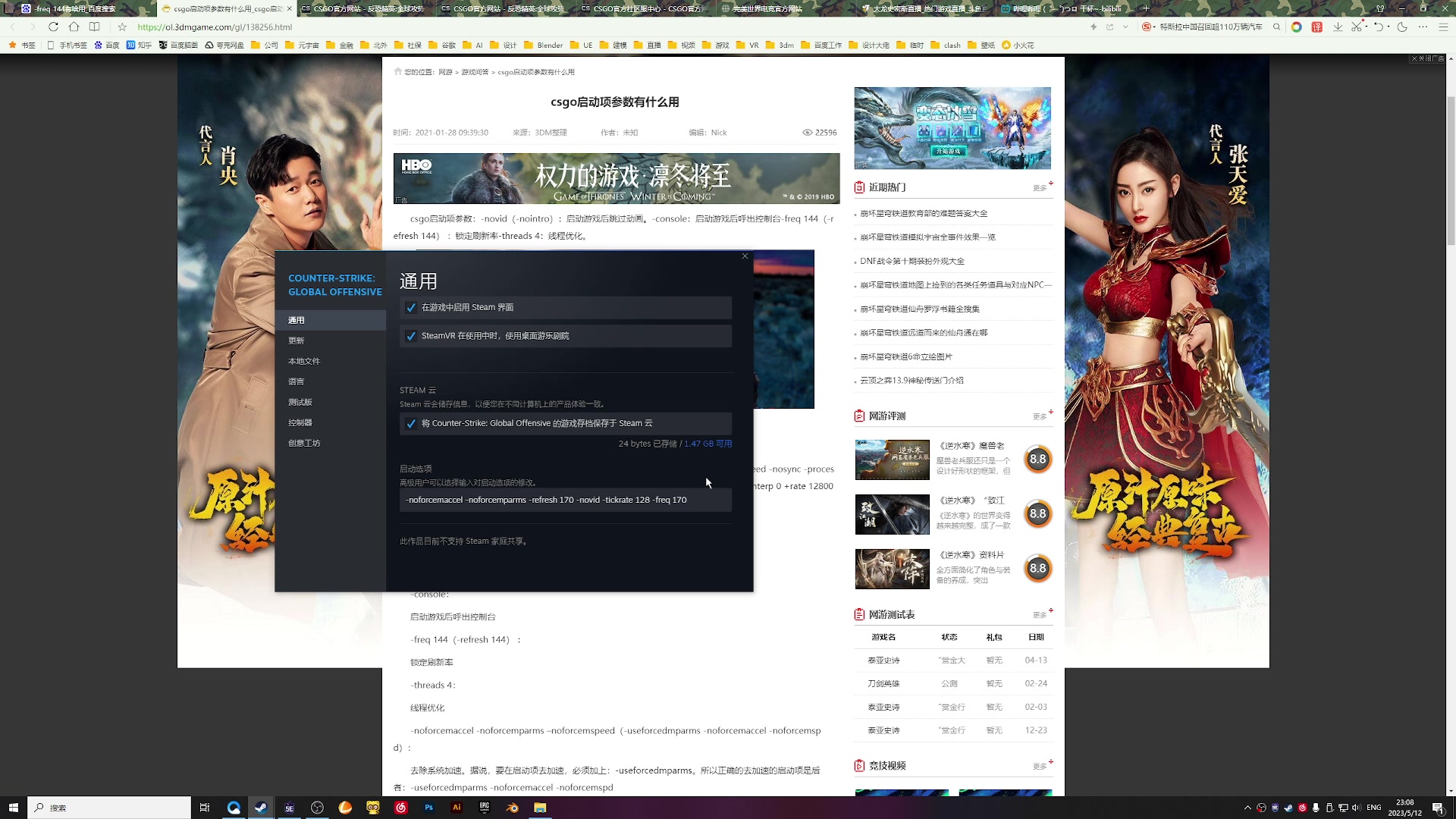The width and height of the screenshot is (1456, 819).
Task: Click the address bar search magnifier icon
Action: [x=1276, y=27]
